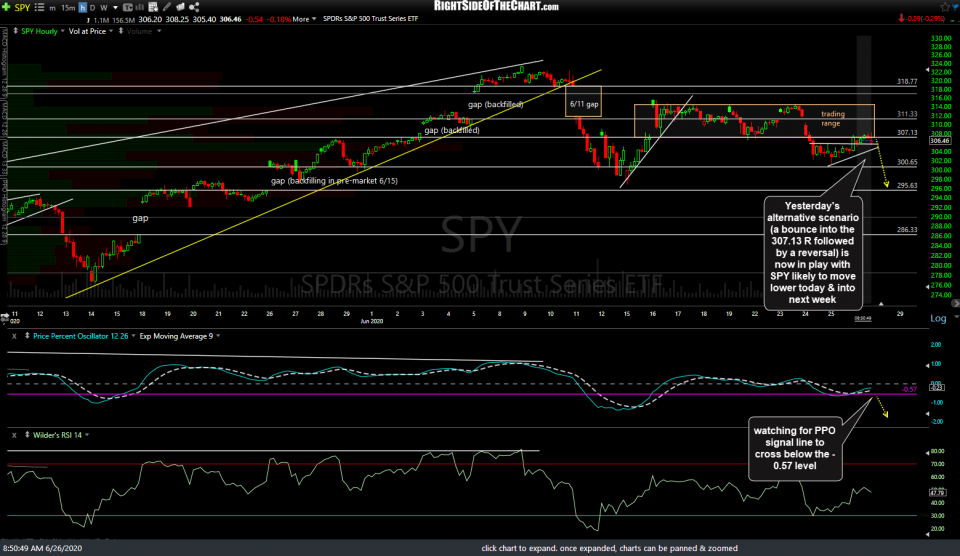Click the '6/11 gap' annotation box
960x556 pixels.
583,102
